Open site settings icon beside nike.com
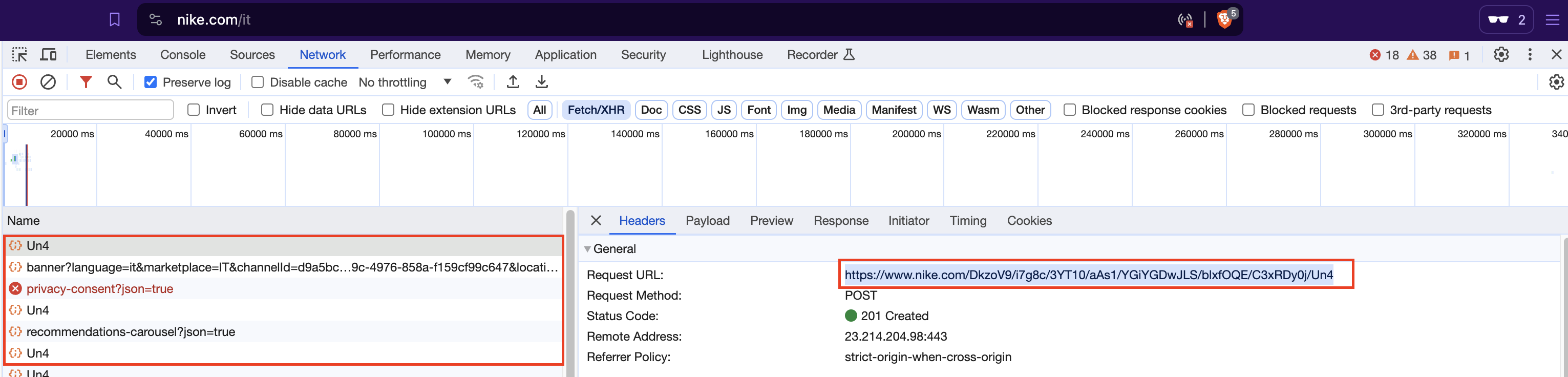The width and height of the screenshot is (1568, 377). [x=156, y=20]
